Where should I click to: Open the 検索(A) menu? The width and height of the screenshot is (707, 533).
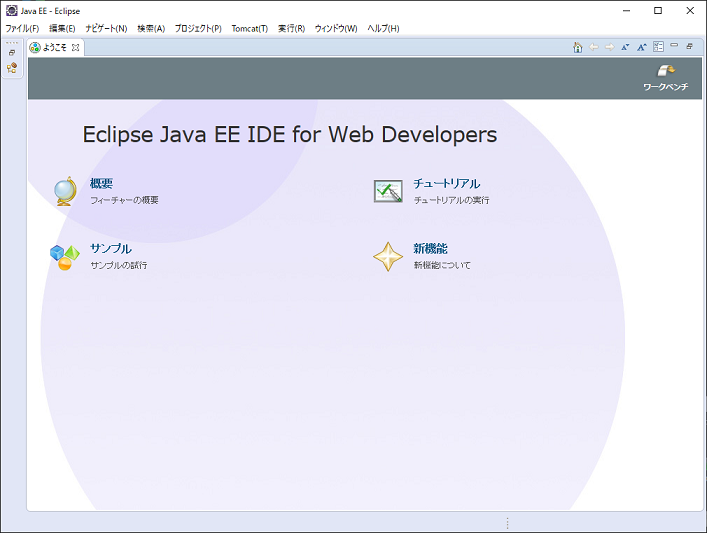click(152, 28)
